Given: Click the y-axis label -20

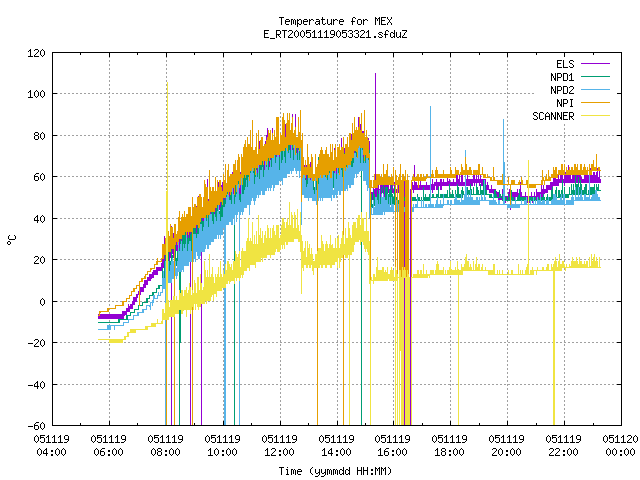Looking at the screenshot, I should coord(36,343).
